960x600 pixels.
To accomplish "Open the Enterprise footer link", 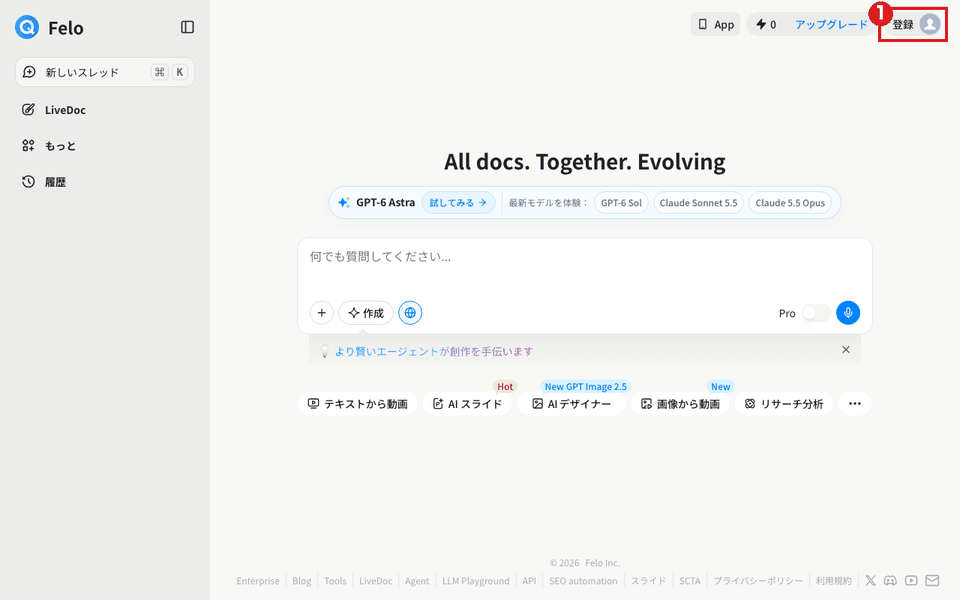I will click(258, 580).
